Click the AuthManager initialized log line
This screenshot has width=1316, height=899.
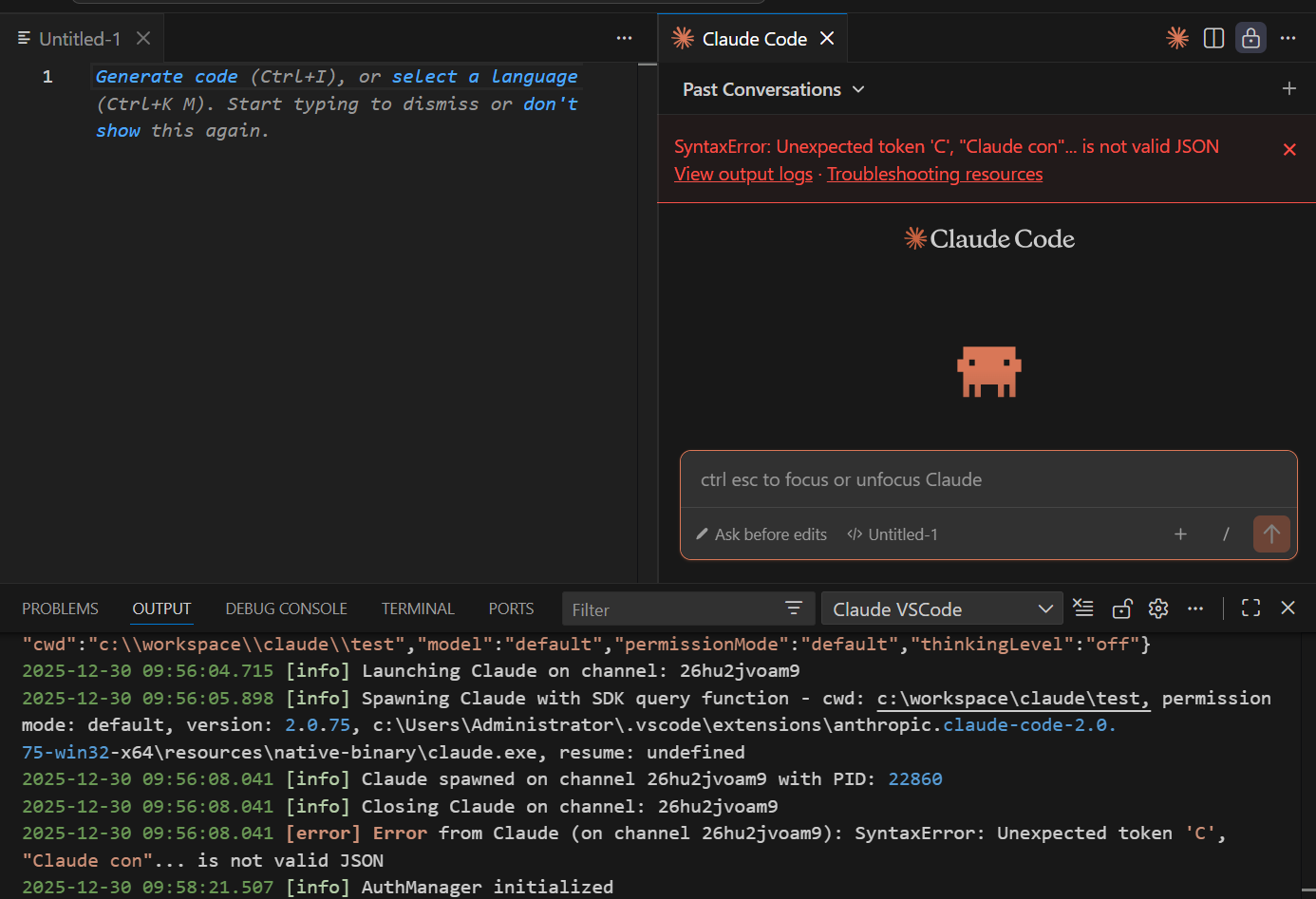coord(318,887)
